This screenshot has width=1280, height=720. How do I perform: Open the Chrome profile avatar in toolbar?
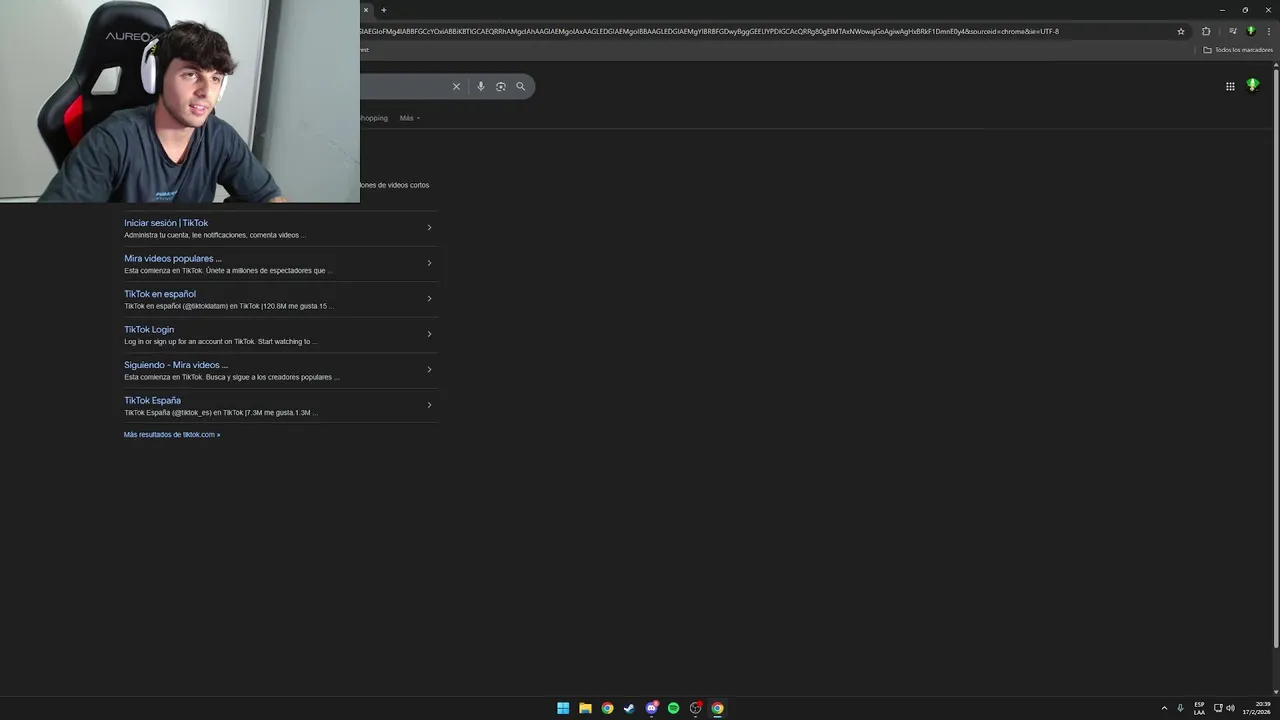(x=1251, y=31)
